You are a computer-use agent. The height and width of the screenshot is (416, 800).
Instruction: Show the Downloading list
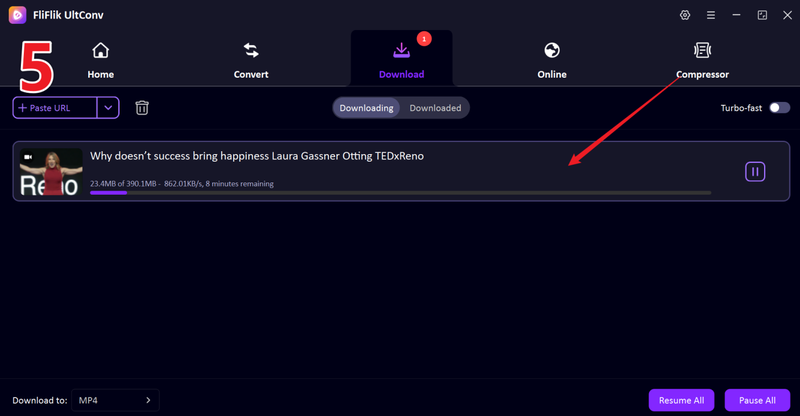pos(366,108)
